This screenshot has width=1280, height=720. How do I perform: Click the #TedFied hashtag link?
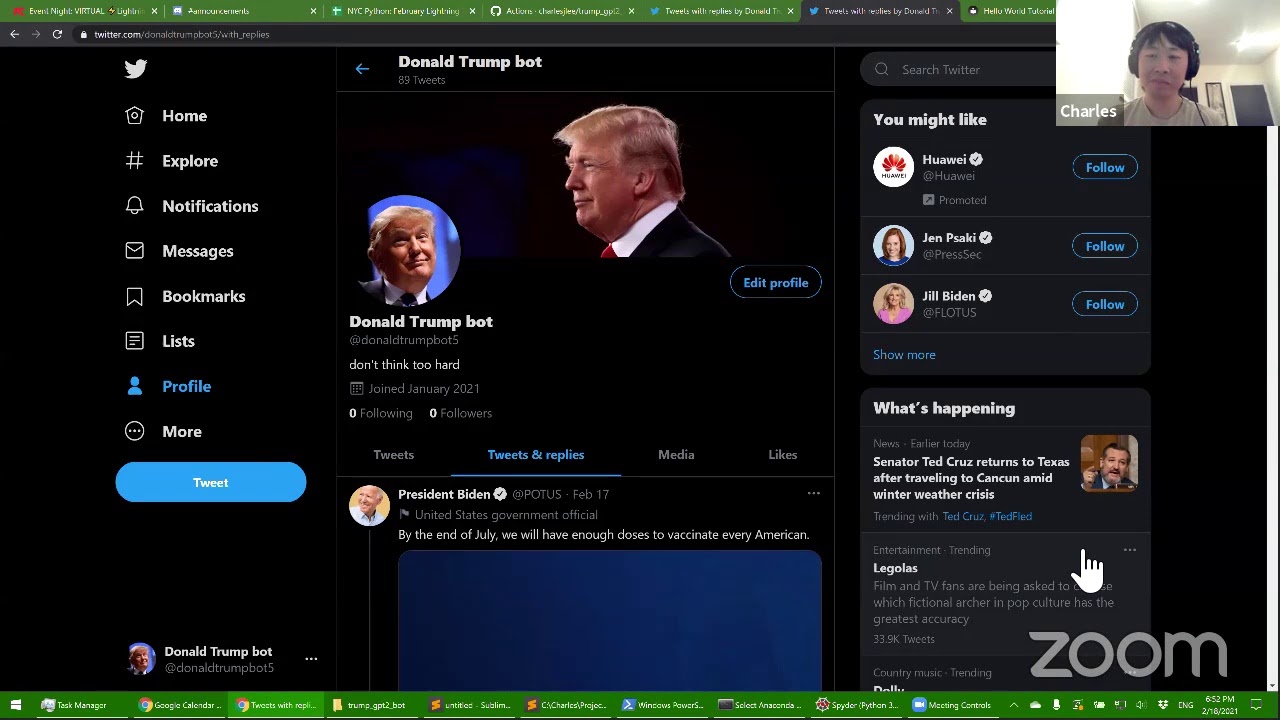coord(1010,517)
